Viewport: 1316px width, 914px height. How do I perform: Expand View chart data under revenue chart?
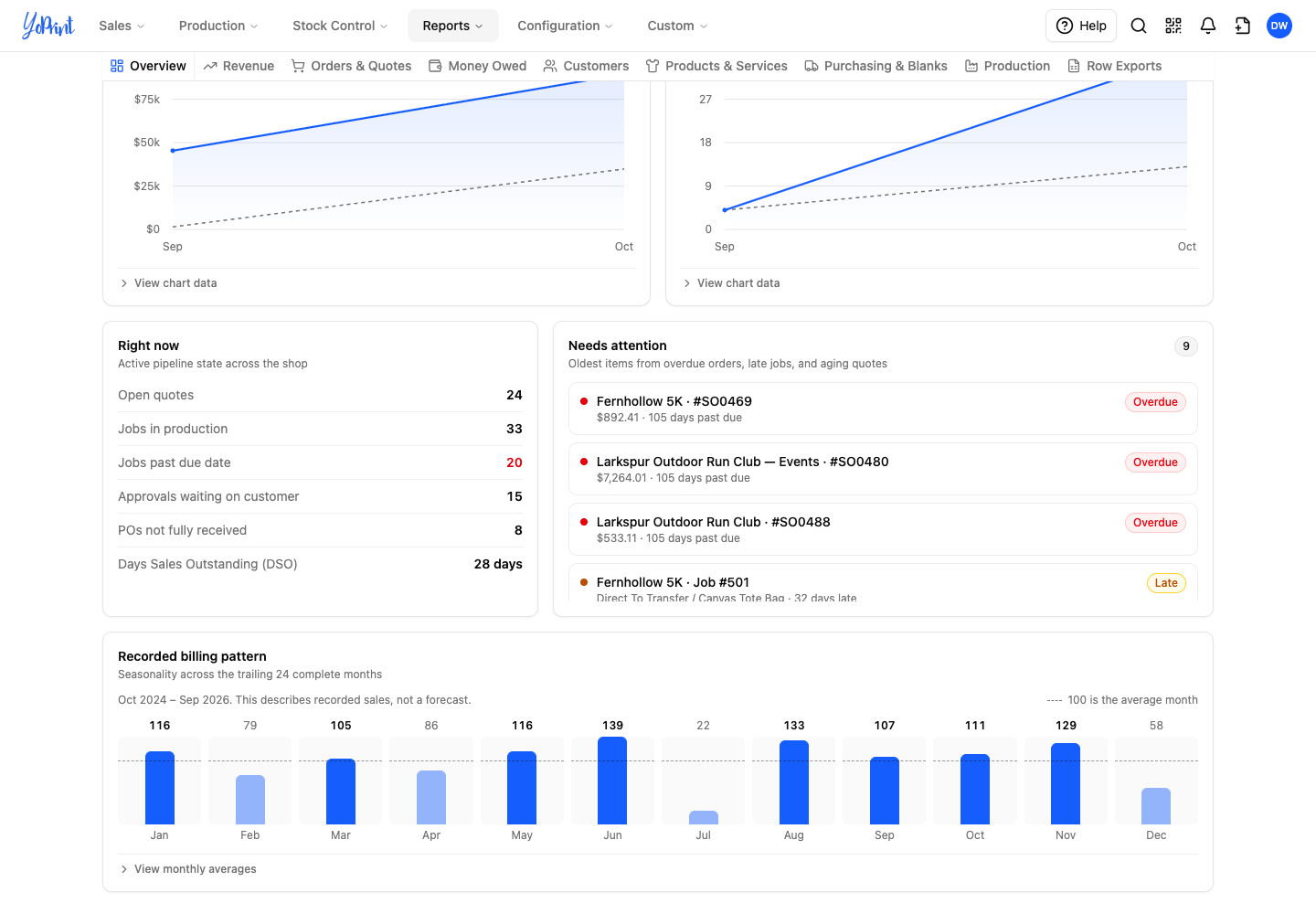point(168,283)
